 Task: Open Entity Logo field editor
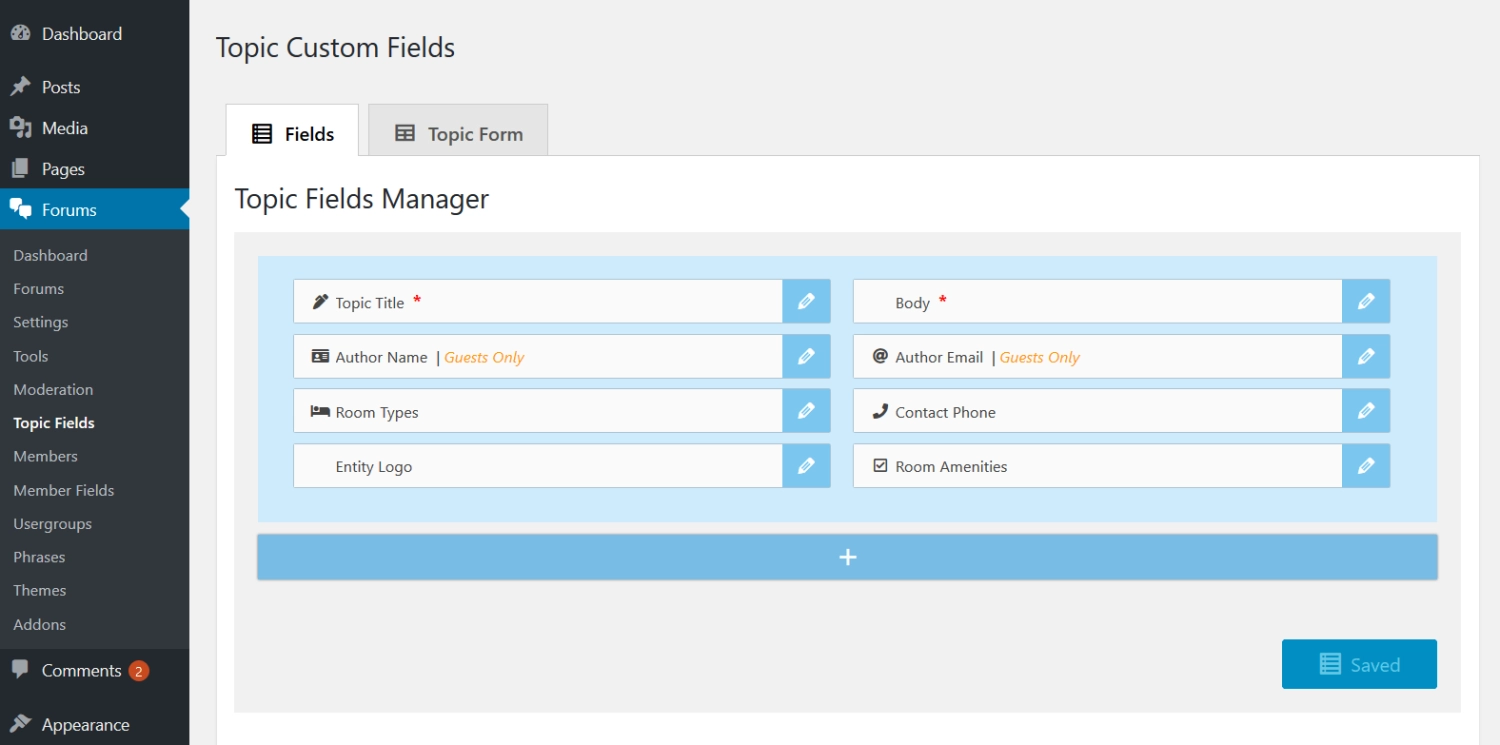coord(806,466)
